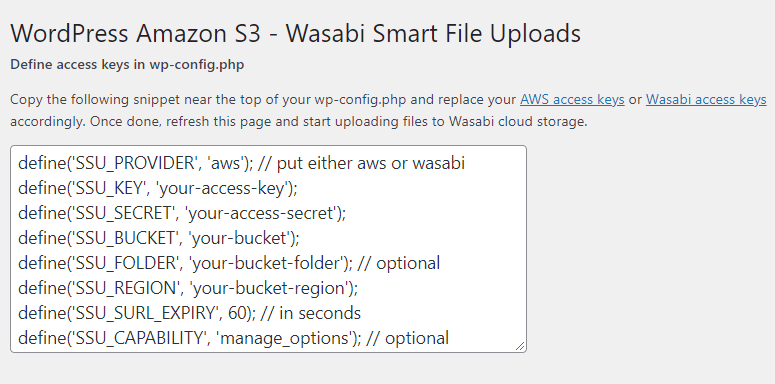The width and height of the screenshot is (775, 384).
Task: Click the 'your-bucket-folder' placeholder value
Action: coord(266,263)
